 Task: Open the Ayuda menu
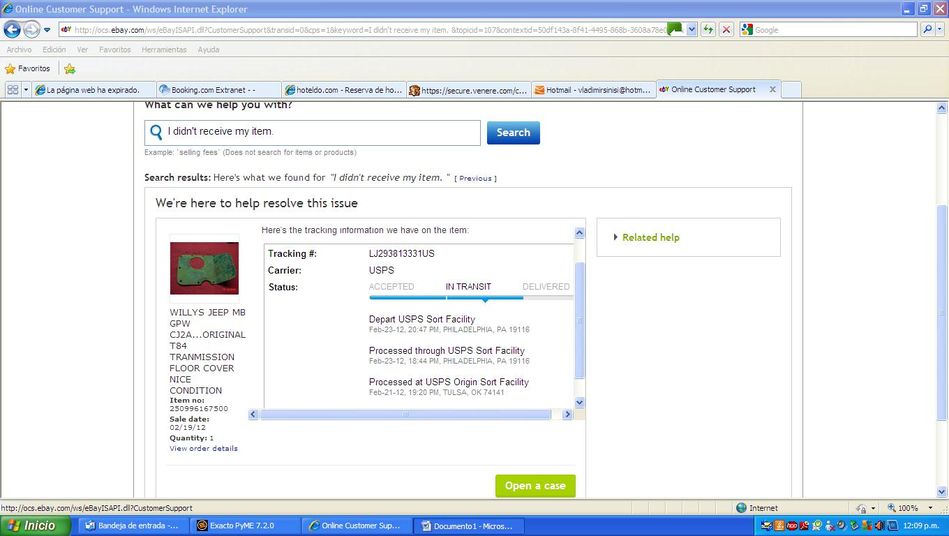208,50
